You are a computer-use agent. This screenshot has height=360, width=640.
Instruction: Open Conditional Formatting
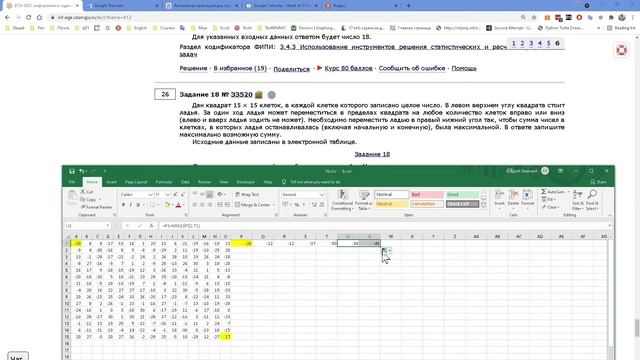pyautogui.click(x=342, y=200)
